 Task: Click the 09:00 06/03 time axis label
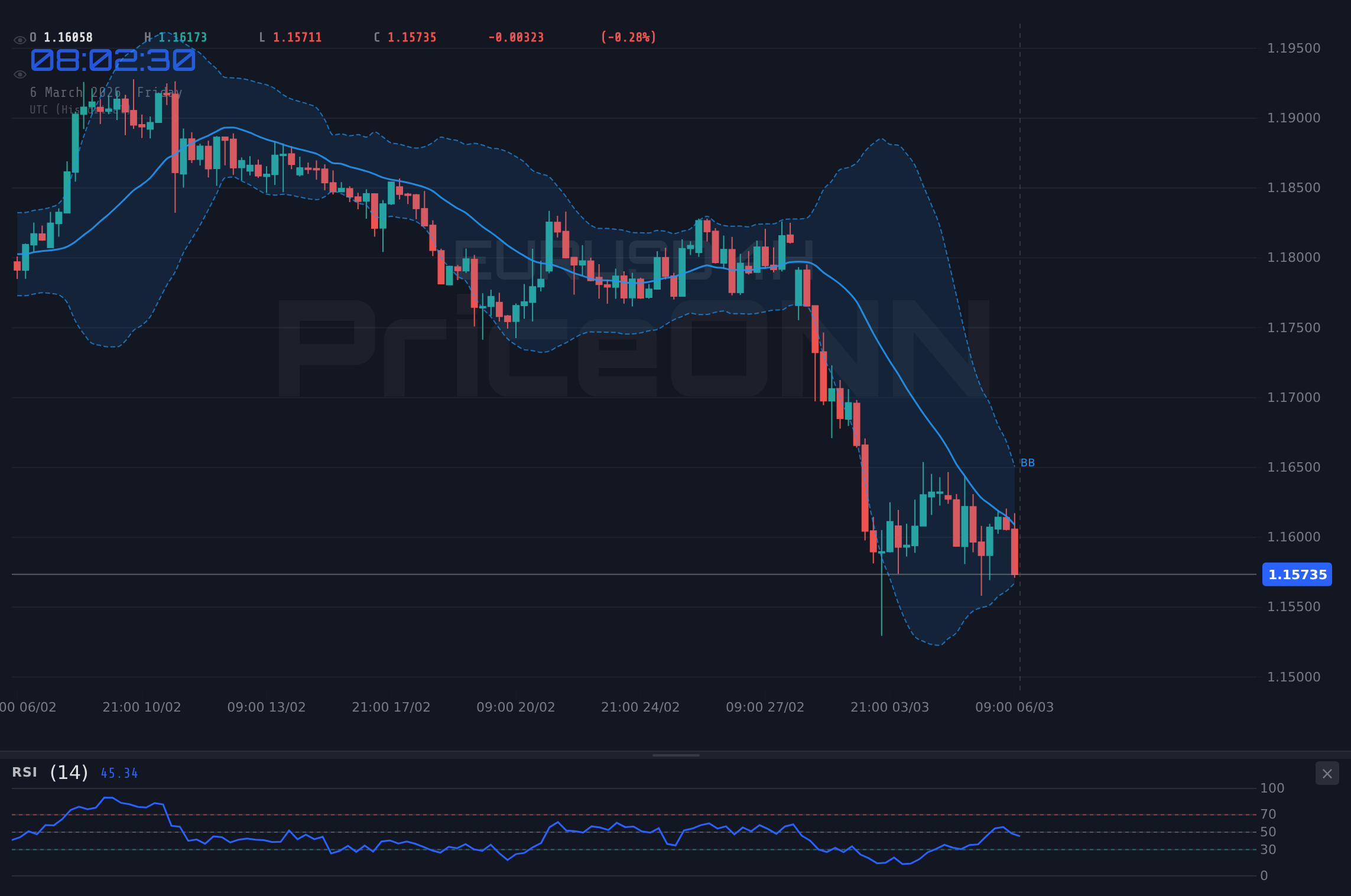point(1015,707)
